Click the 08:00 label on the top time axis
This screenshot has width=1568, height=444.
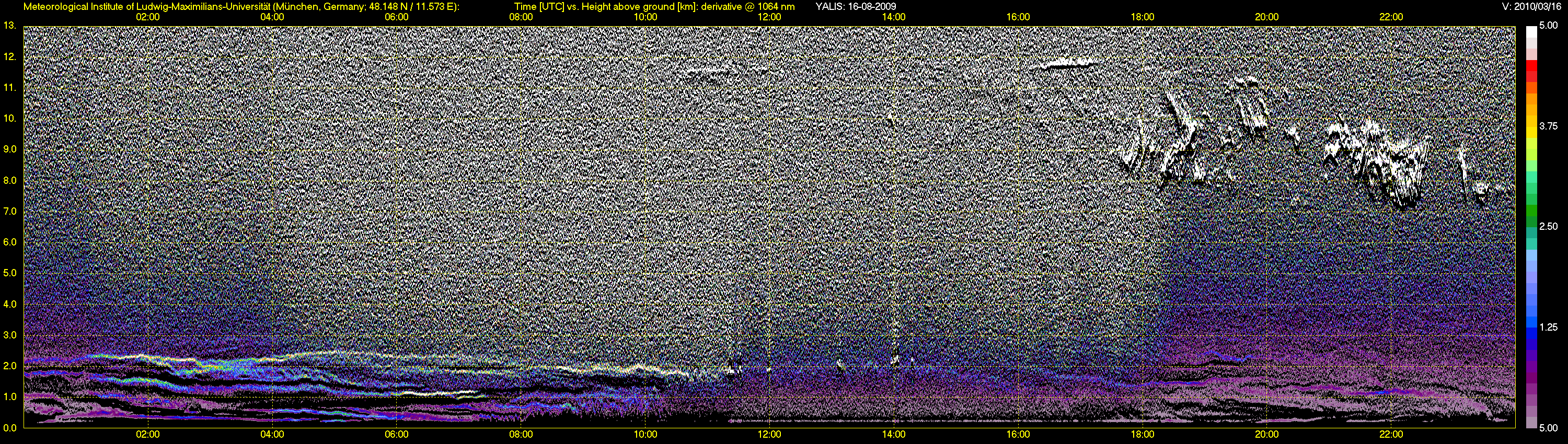tap(521, 17)
